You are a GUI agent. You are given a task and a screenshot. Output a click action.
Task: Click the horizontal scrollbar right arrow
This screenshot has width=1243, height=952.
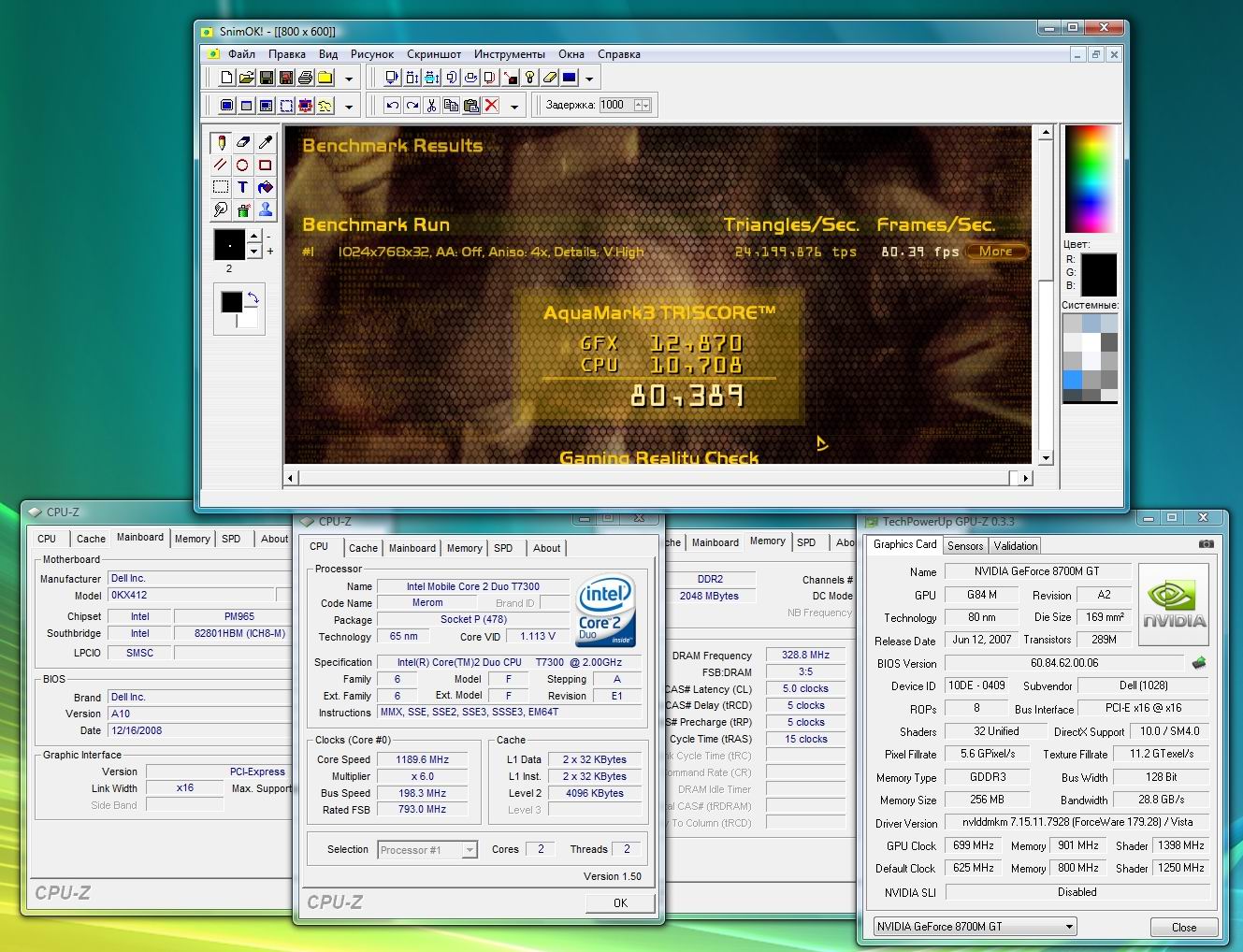click(1025, 478)
